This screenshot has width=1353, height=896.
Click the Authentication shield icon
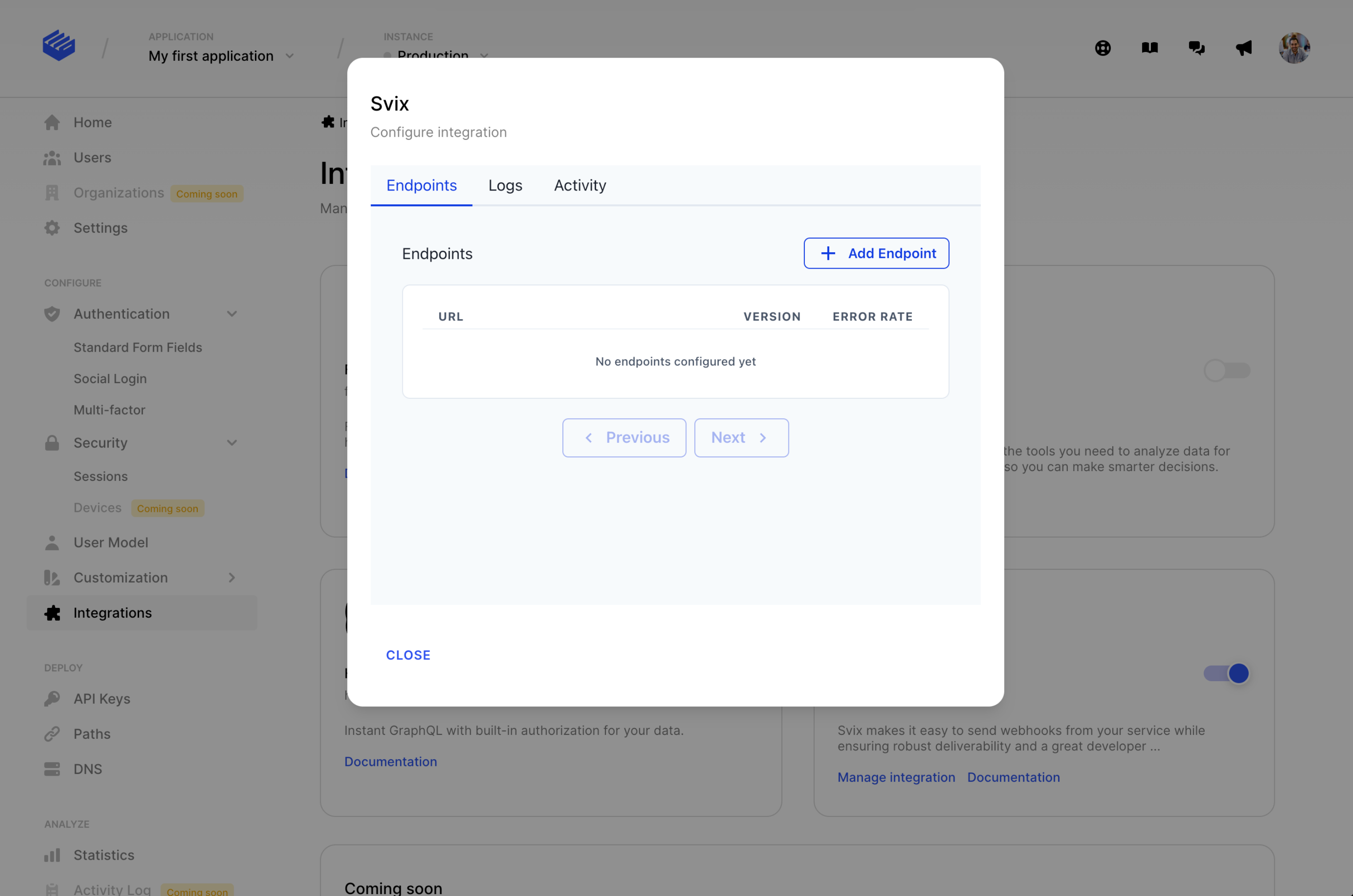[x=52, y=314]
